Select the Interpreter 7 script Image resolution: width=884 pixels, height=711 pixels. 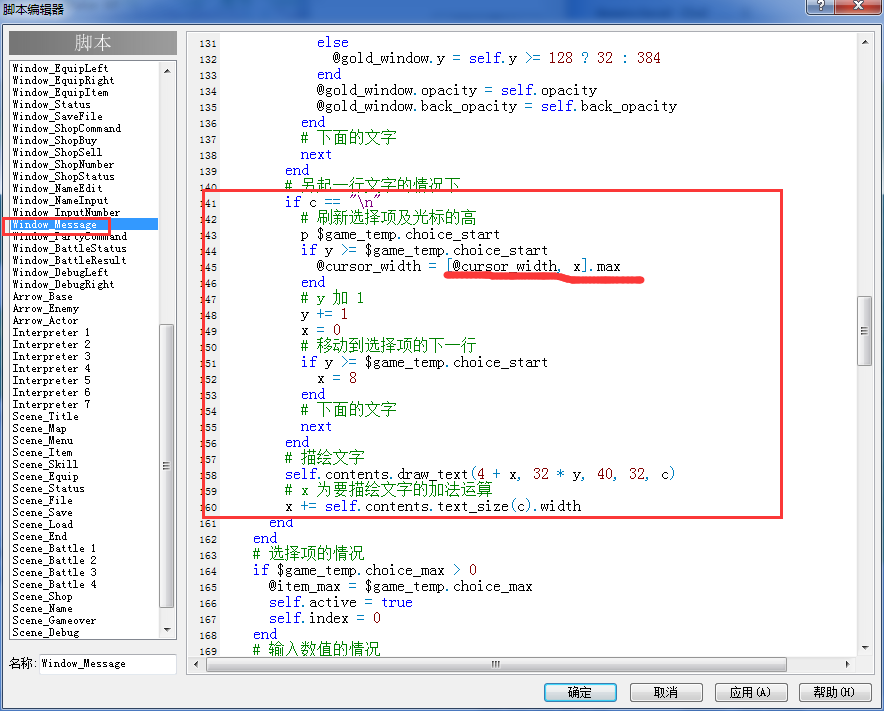(51, 404)
